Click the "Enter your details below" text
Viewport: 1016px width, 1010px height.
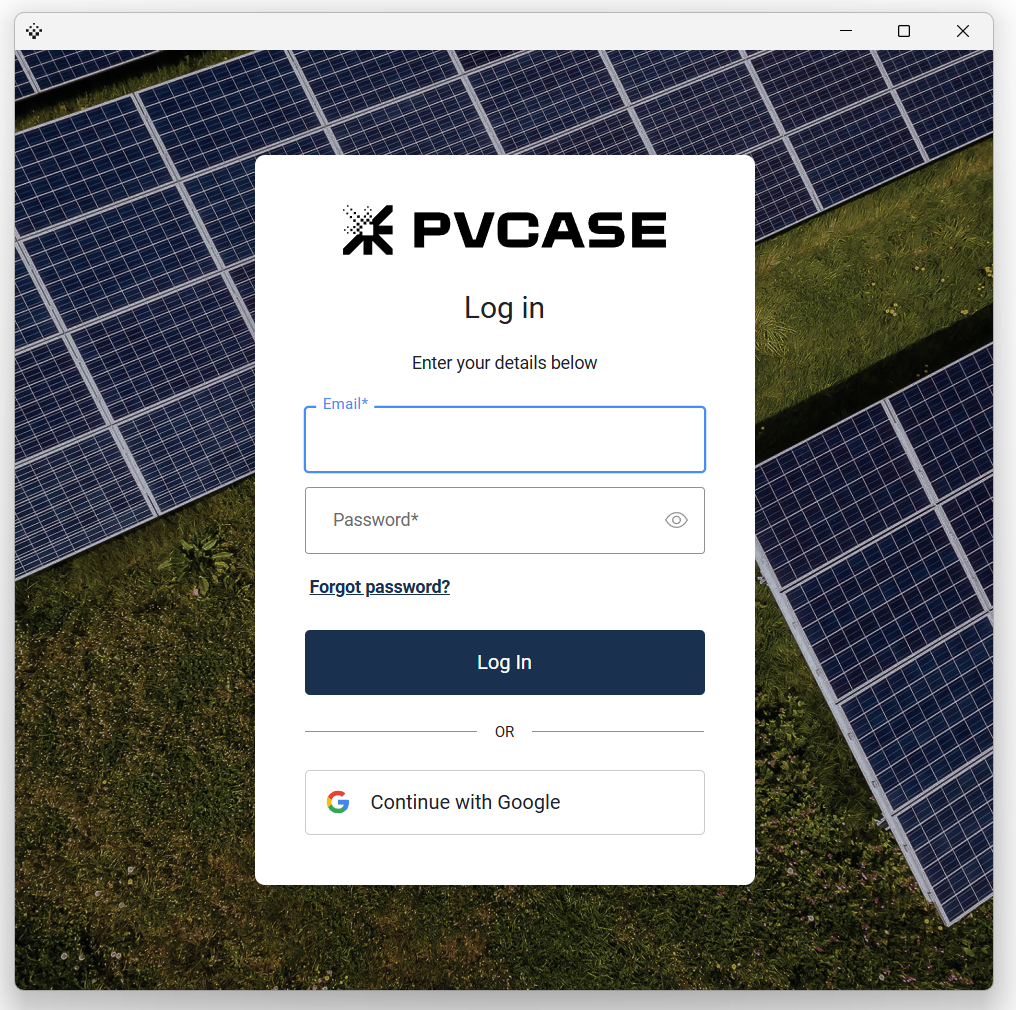tap(504, 363)
